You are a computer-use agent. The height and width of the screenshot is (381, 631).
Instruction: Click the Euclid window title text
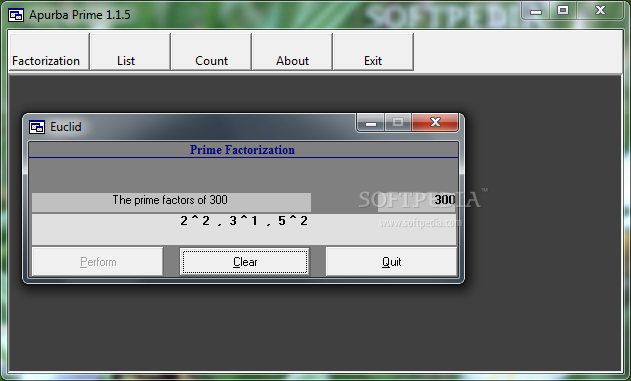(x=66, y=127)
